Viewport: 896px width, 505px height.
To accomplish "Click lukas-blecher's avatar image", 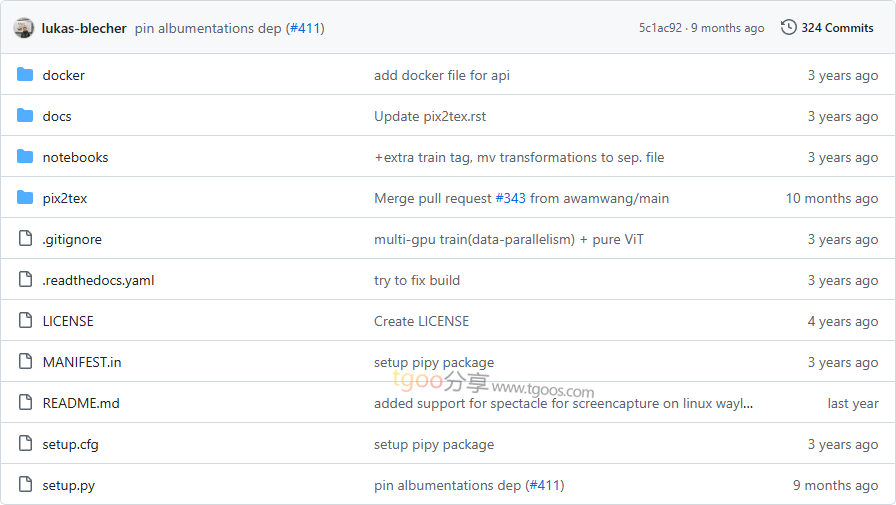I will click(x=24, y=28).
